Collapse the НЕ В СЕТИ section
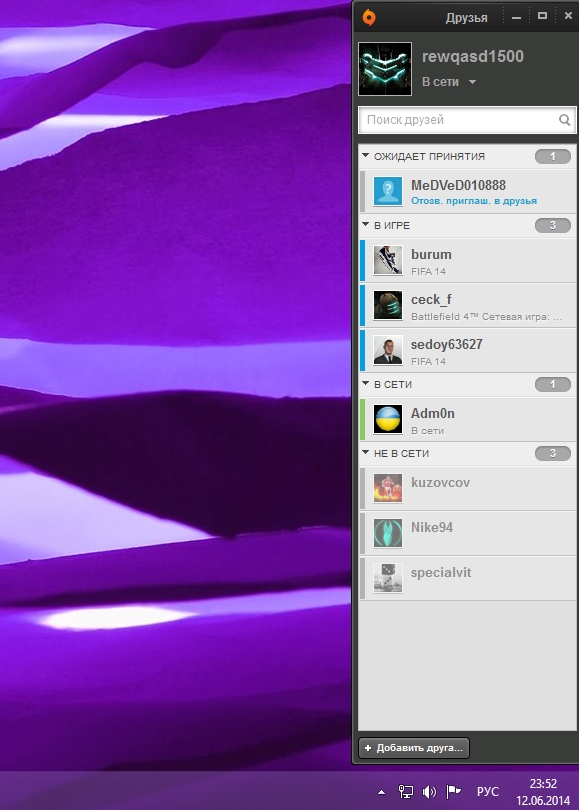Screen dimensions: 579x810 tap(366, 453)
